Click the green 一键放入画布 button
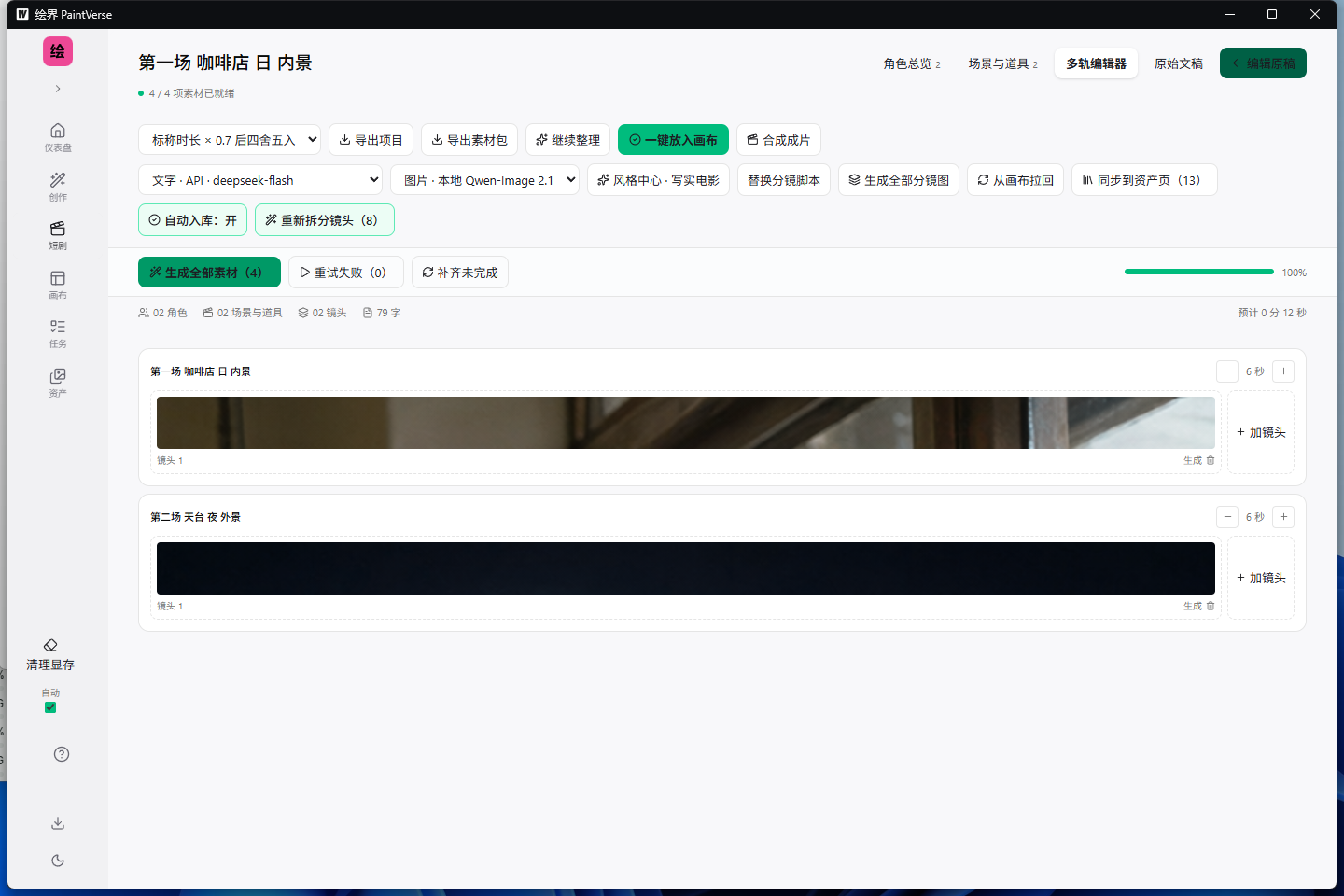The height and width of the screenshot is (896, 1344). [x=673, y=140]
